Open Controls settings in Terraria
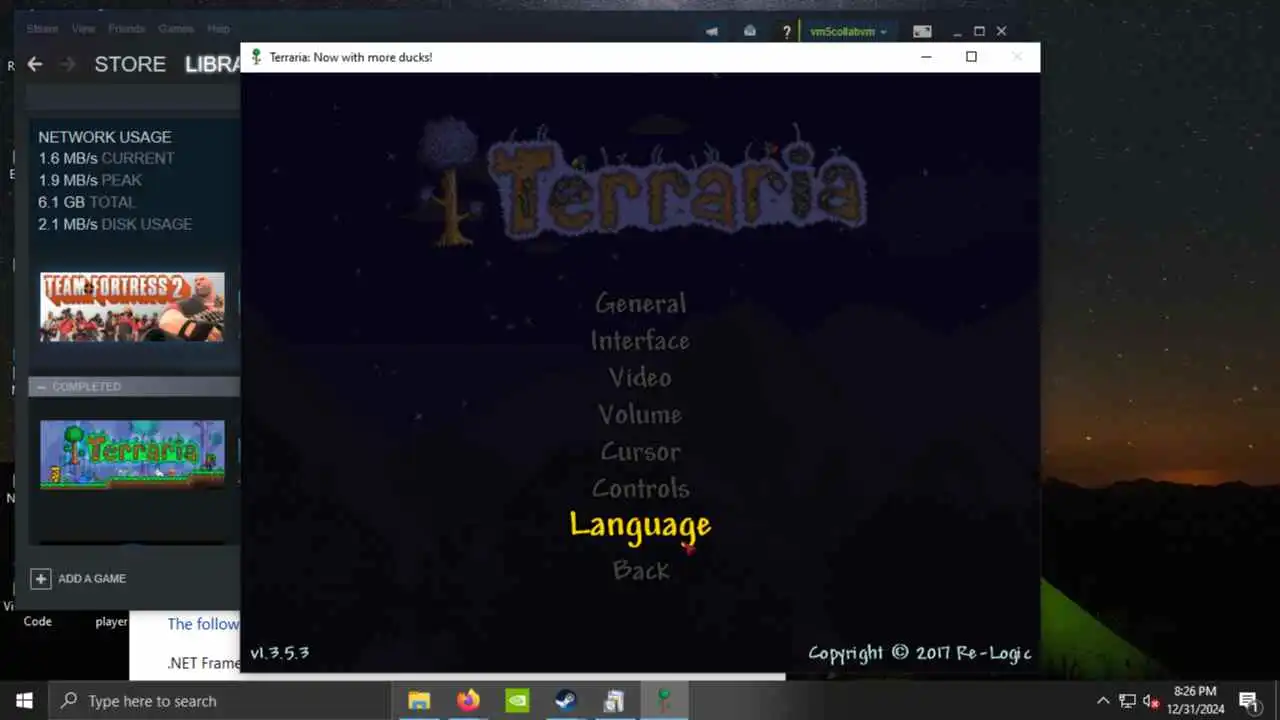This screenshot has height=720, width=1280. (x=640, y=488)
